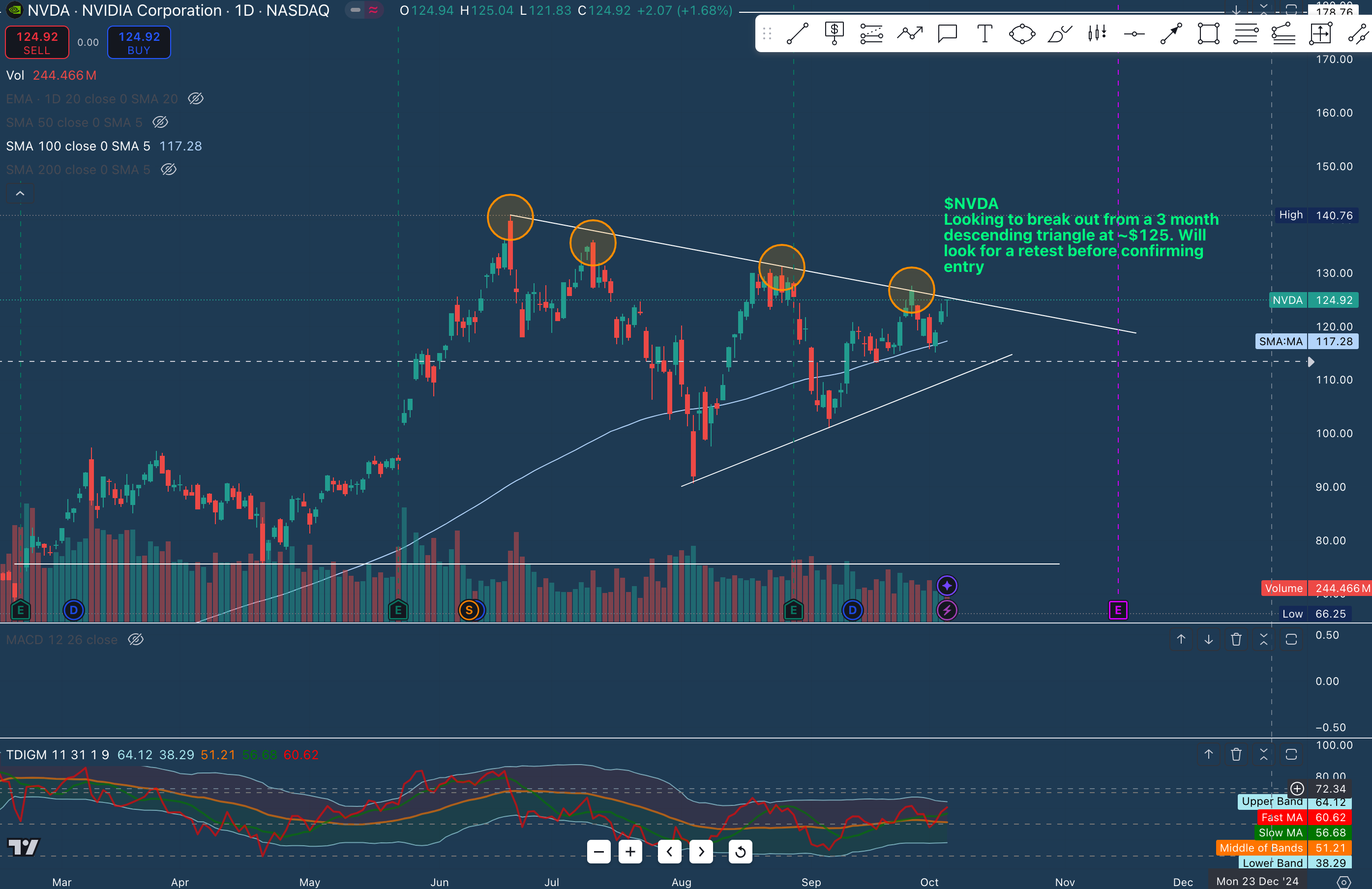This screenshot has height=889, width=1372.
Task: Select the Text tool
Action: [984, 34]
